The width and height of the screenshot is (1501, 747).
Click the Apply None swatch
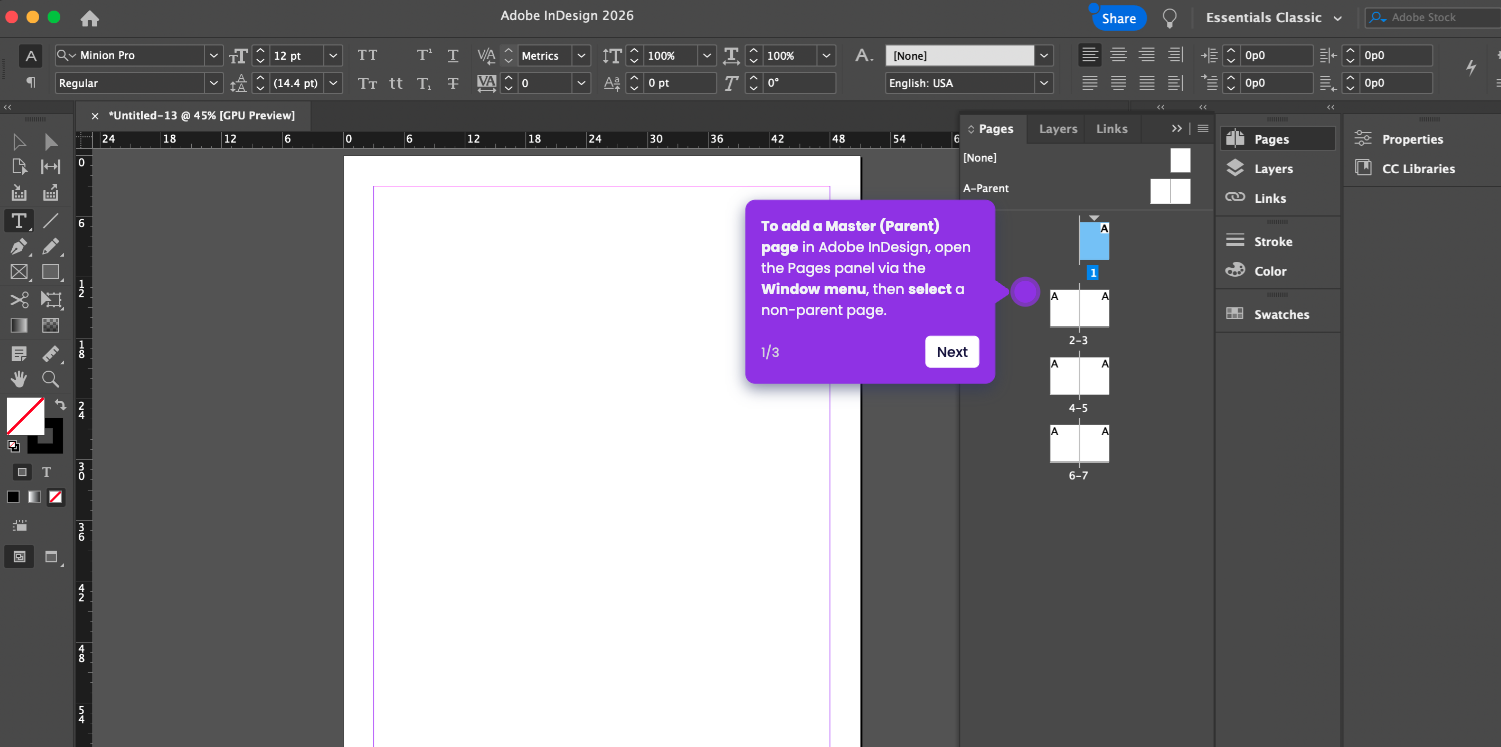pos(56,497)
